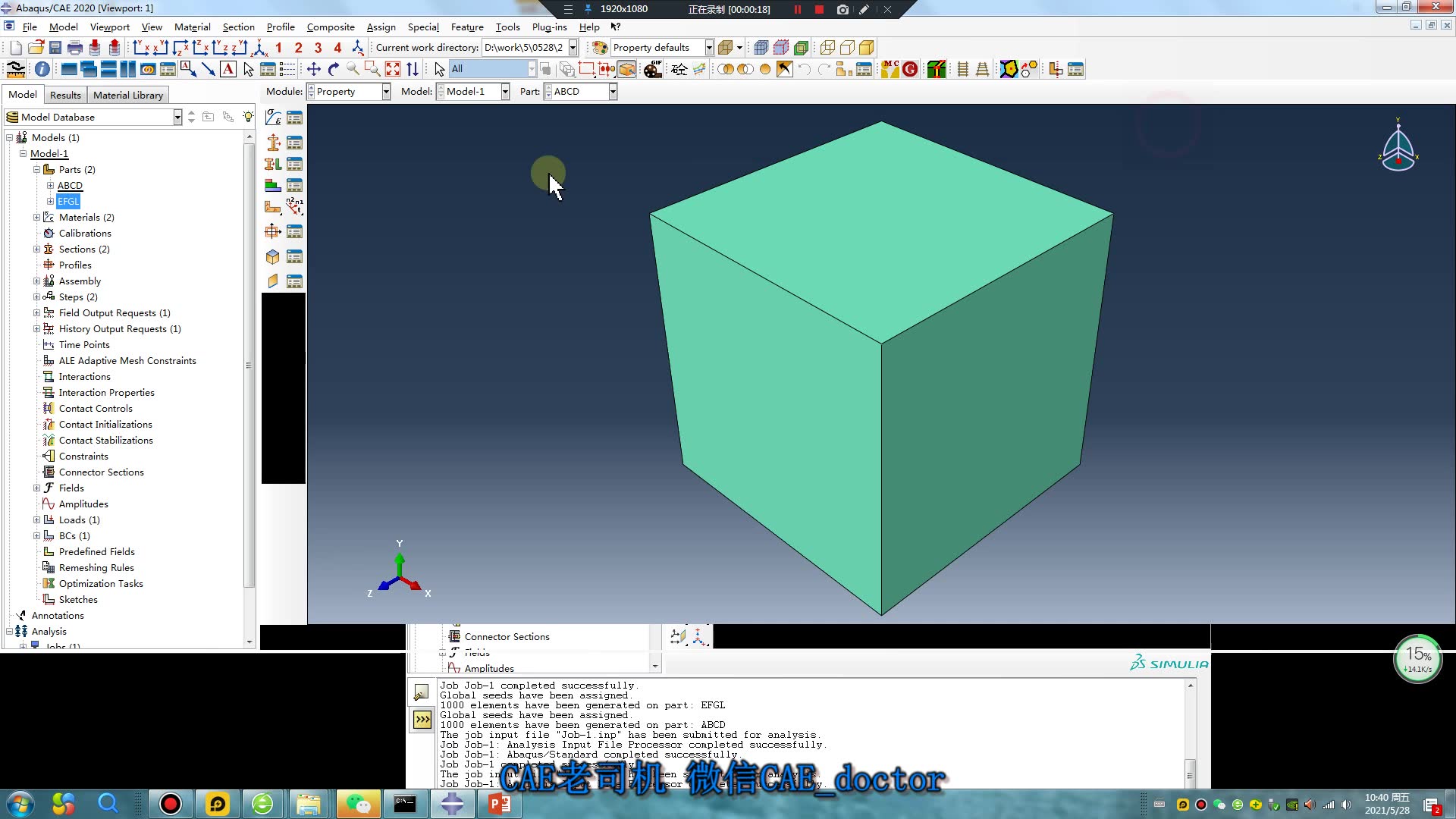Click the Print icon in toolbar
Image resolution: width=1456 pixels, height=819 pixels.
[75, 48]
